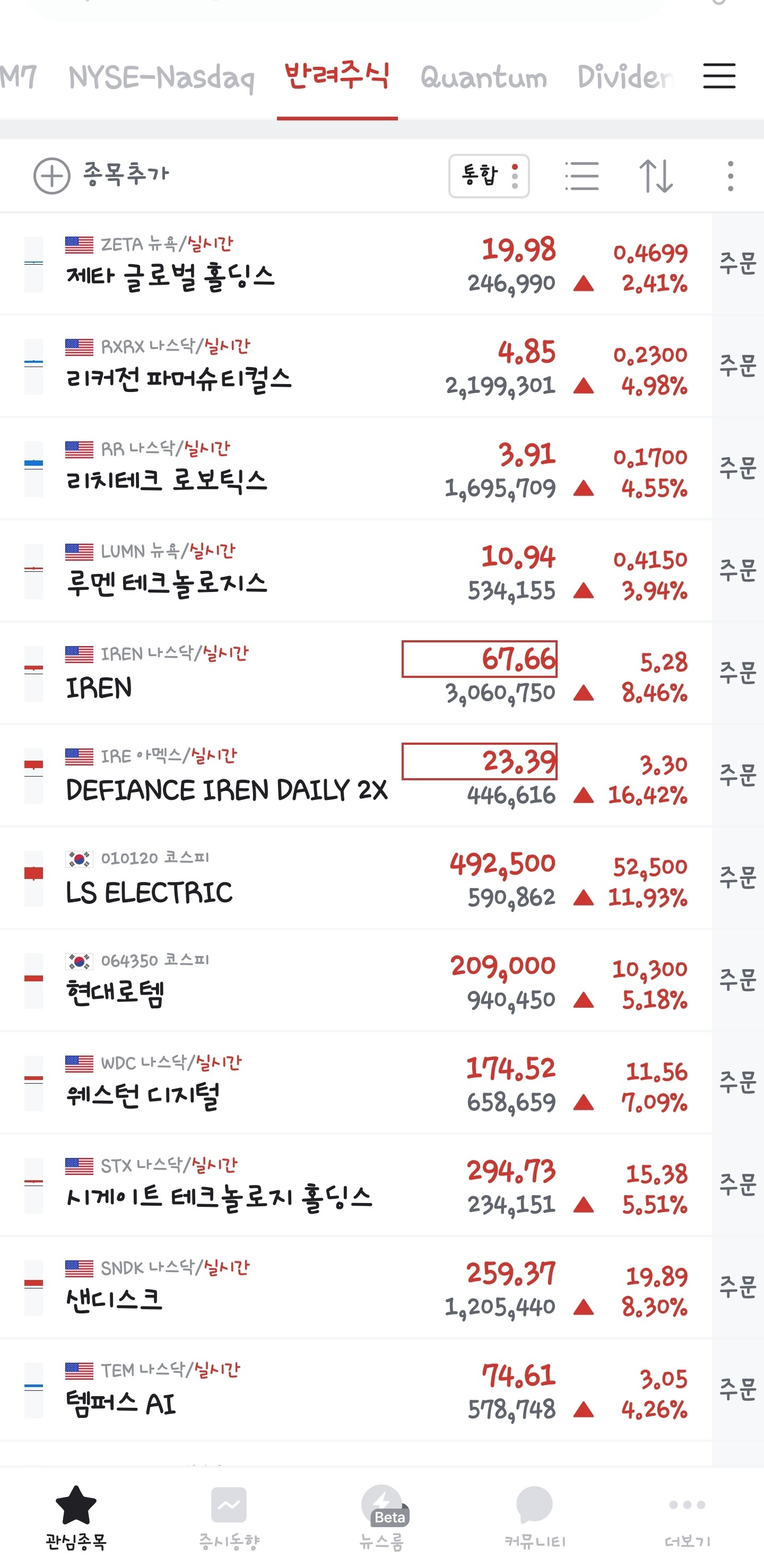Switch to the Quantum tab
The image size is (764, 1568).
[483, 77]
